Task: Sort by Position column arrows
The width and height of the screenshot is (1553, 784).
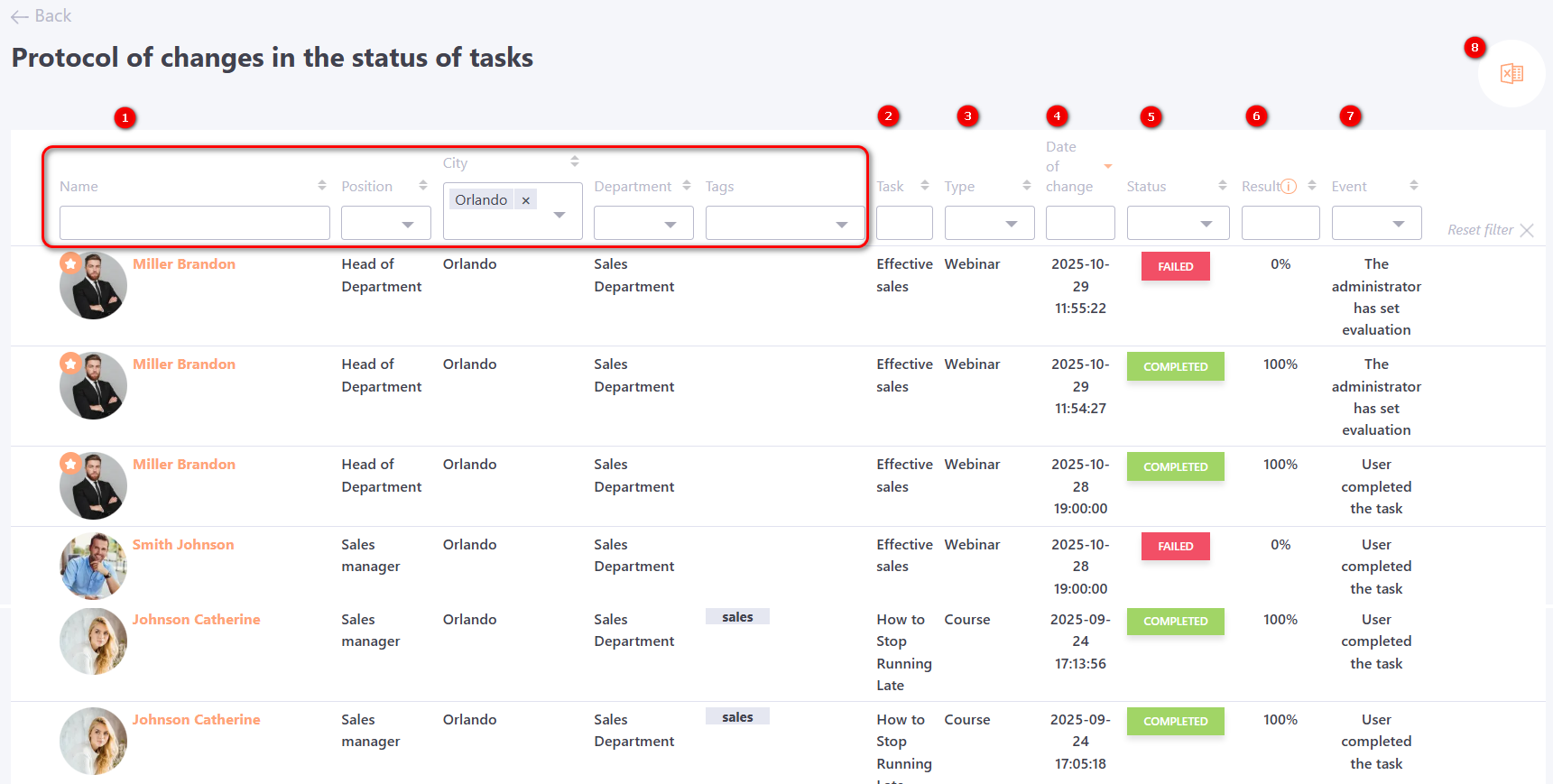Action: point(422,186)
